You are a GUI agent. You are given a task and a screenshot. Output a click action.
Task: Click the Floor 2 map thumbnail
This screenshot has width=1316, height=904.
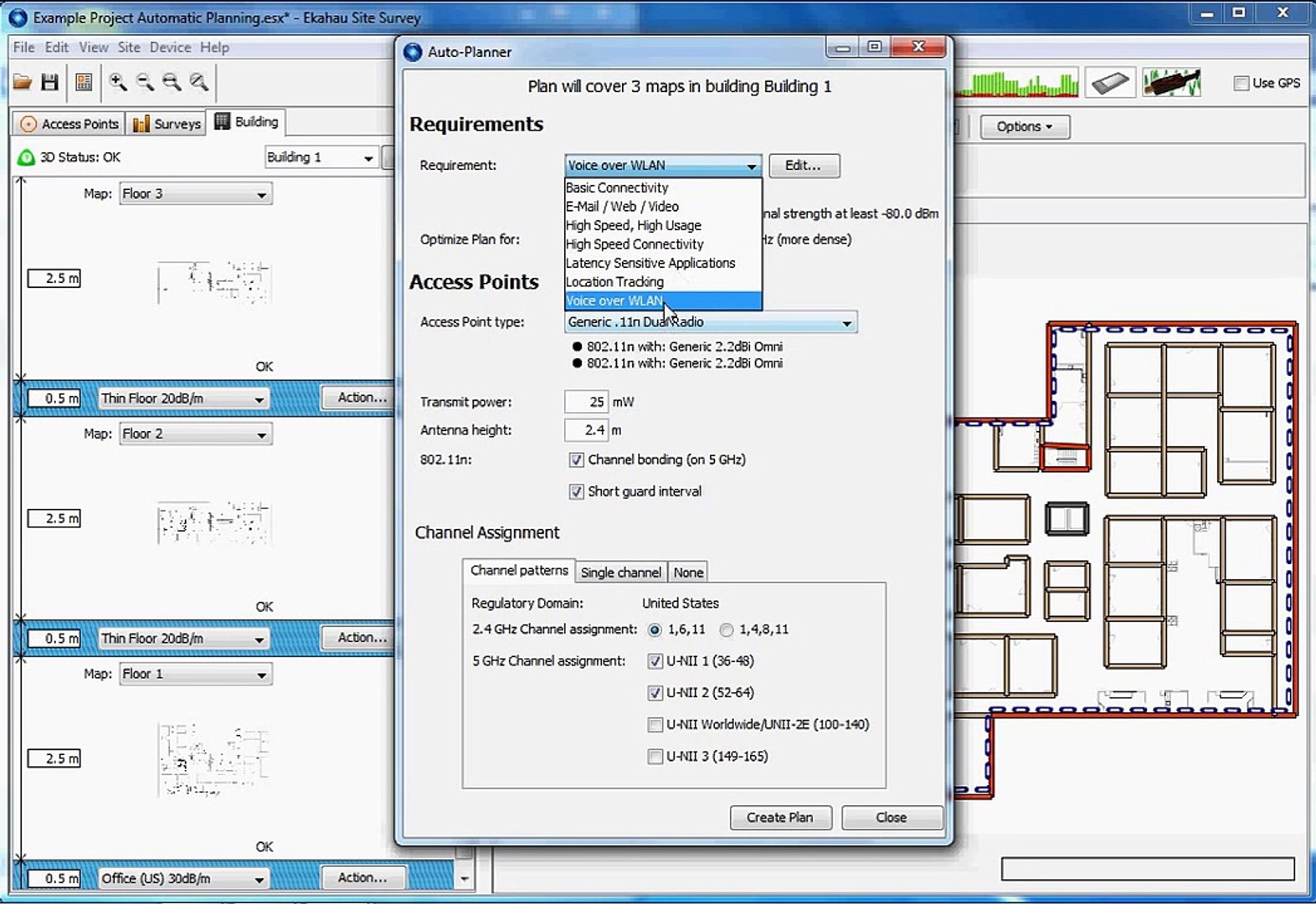pos(213,523)
